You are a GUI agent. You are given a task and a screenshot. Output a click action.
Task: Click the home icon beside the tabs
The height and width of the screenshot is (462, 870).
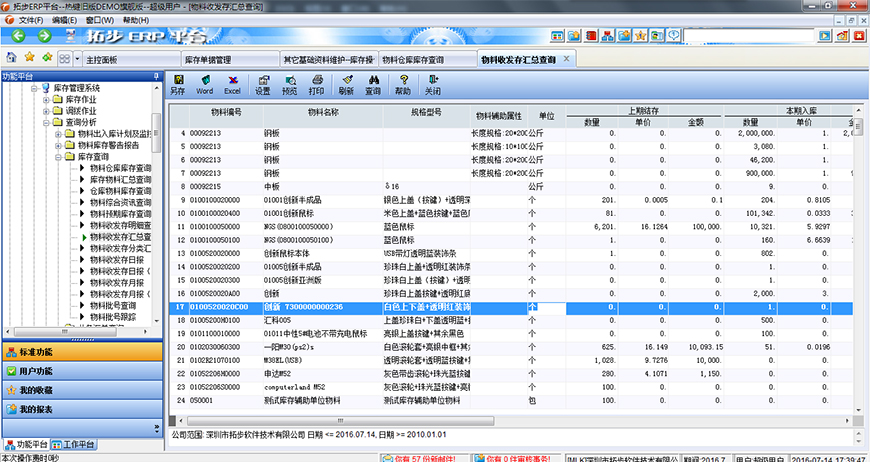pyautogui.click(x=11, y=58)
